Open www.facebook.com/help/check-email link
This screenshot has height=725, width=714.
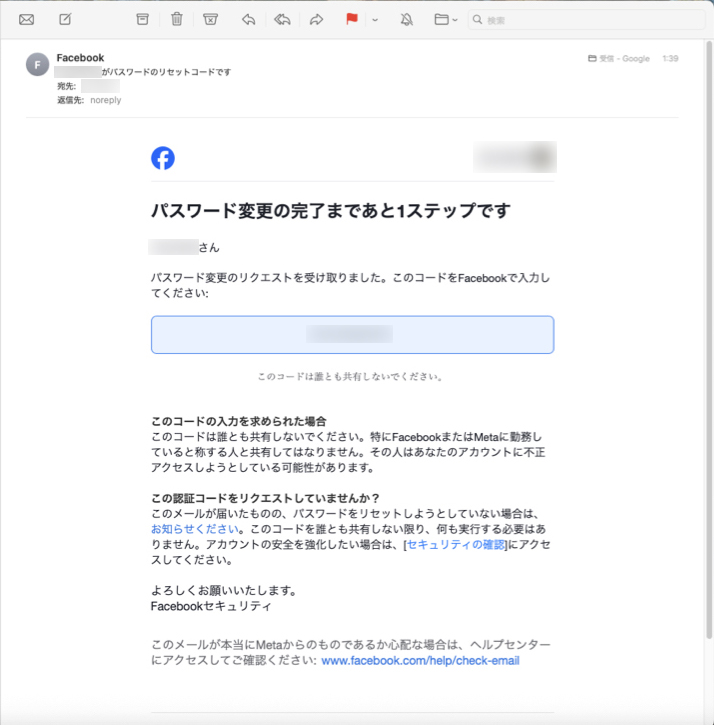[420, 661]
